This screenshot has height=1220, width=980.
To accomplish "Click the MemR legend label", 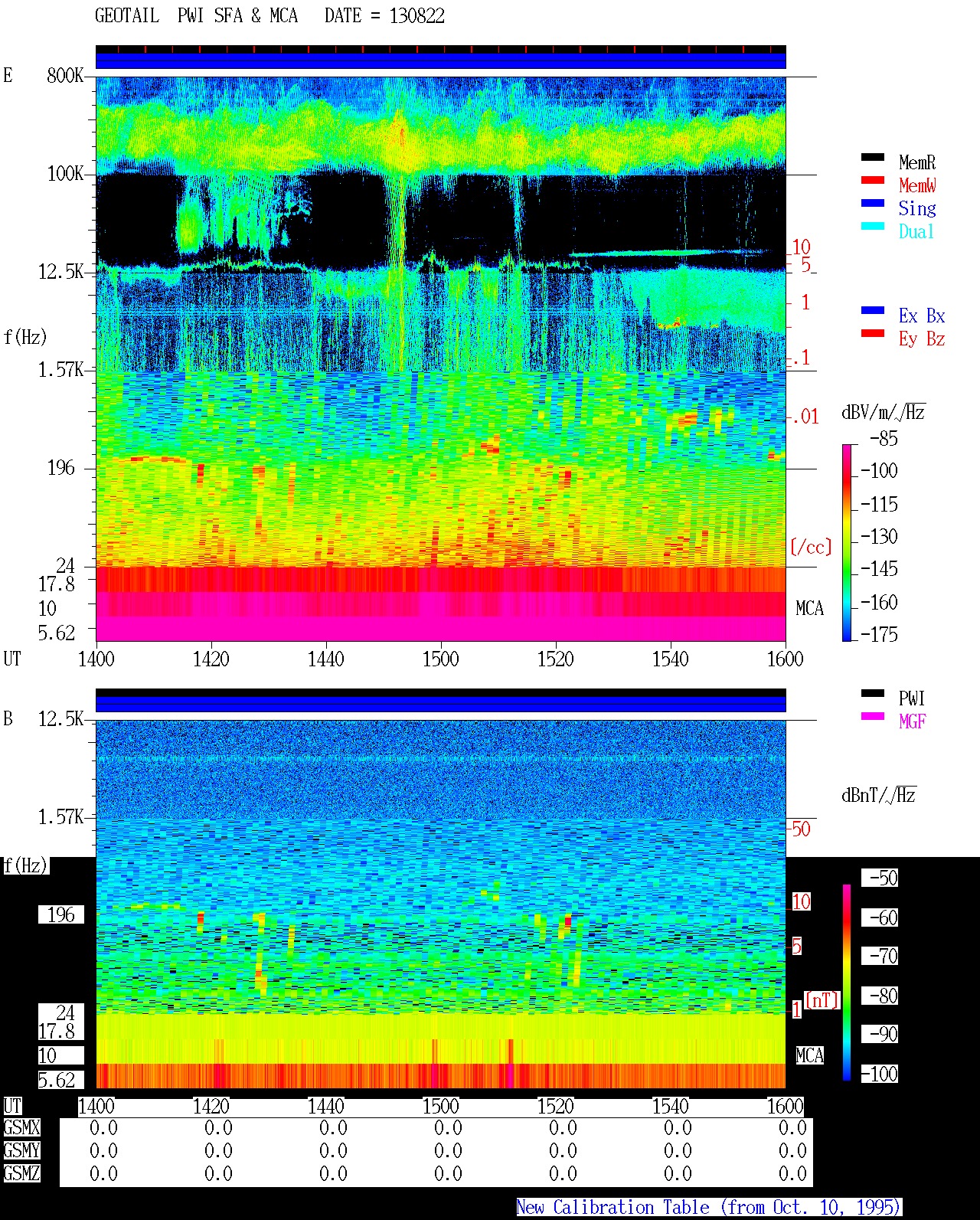I will coord(917,162).
